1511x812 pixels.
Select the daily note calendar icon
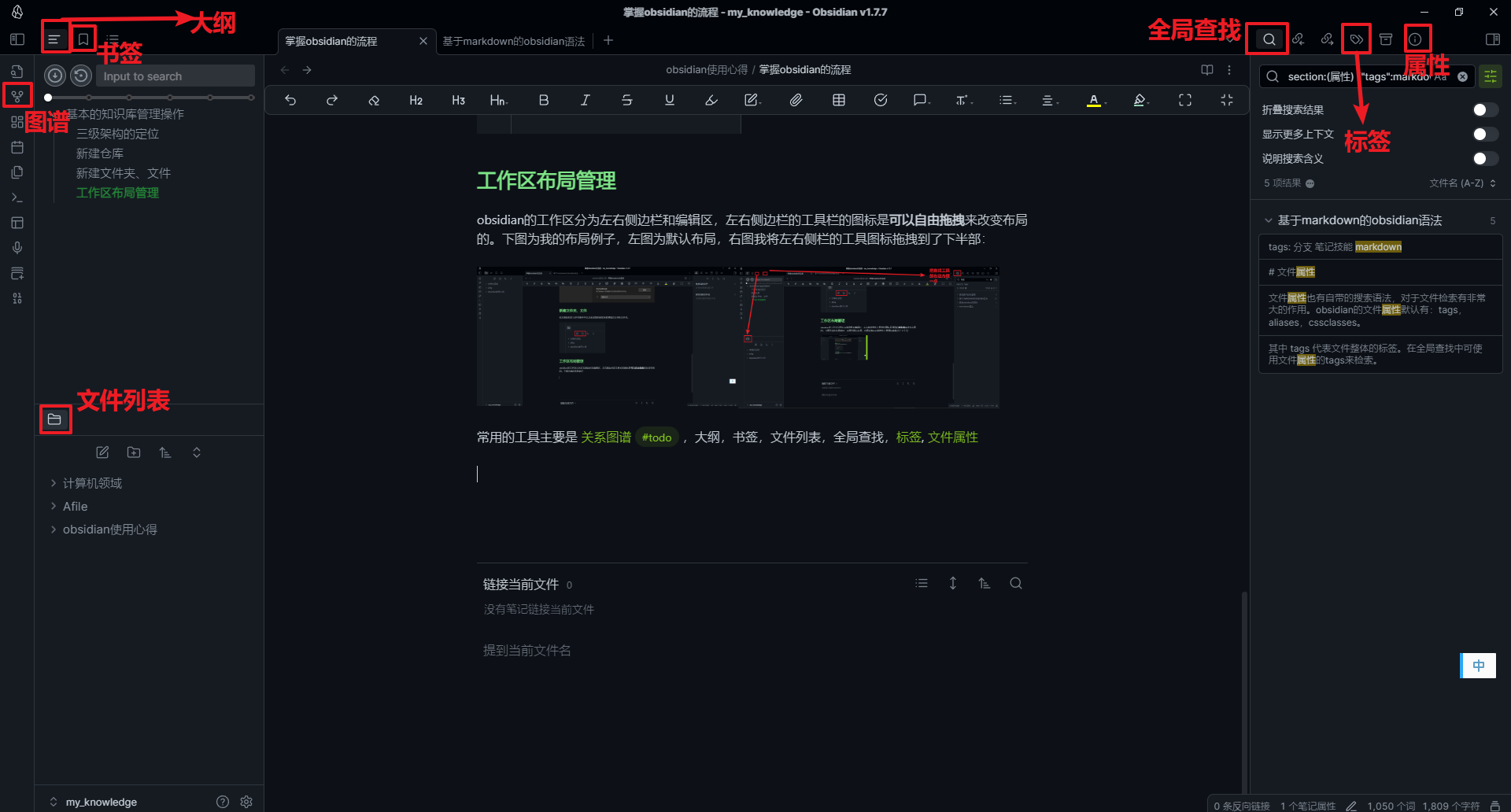17,147
